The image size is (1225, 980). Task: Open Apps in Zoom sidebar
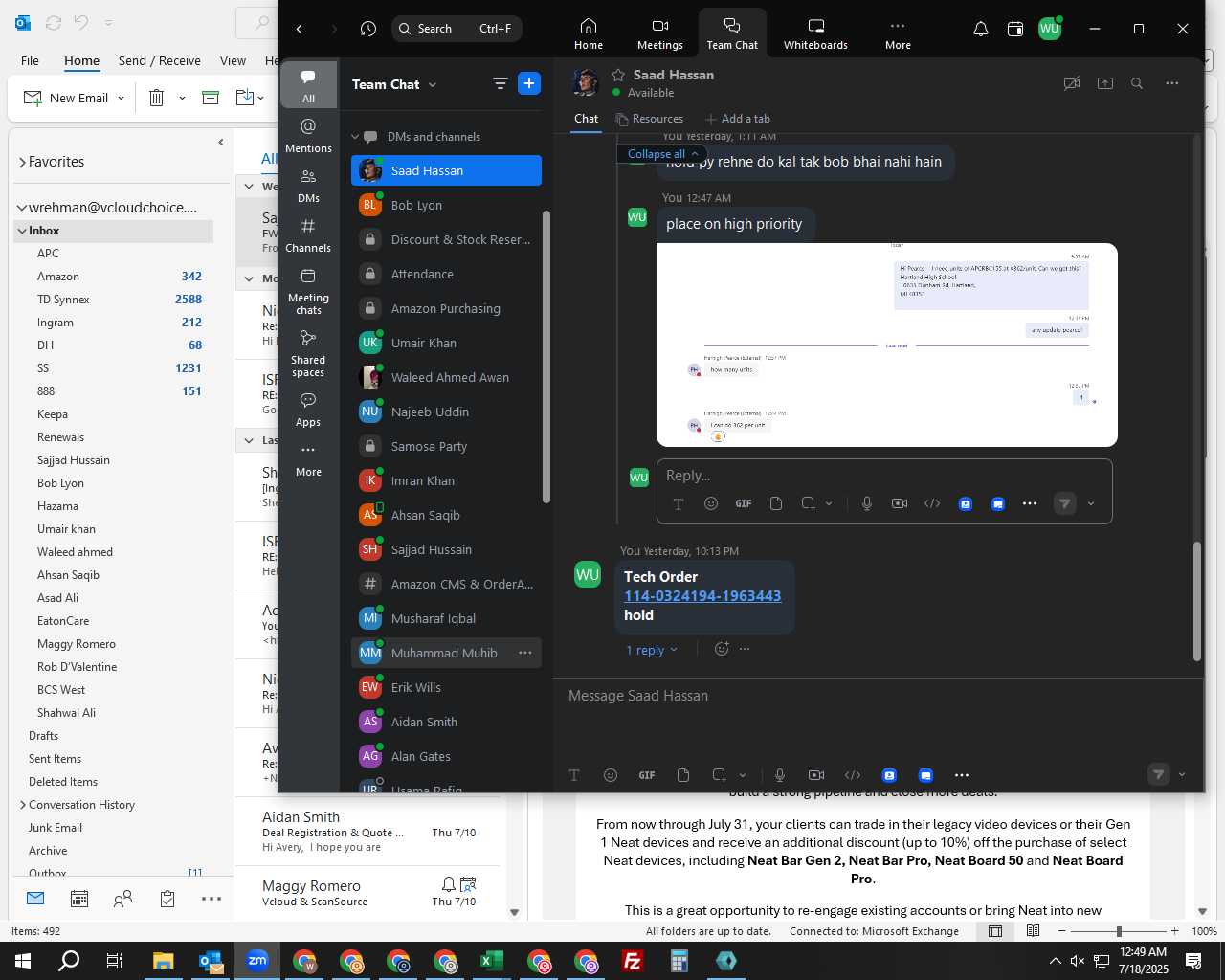(x=308, y=410)
